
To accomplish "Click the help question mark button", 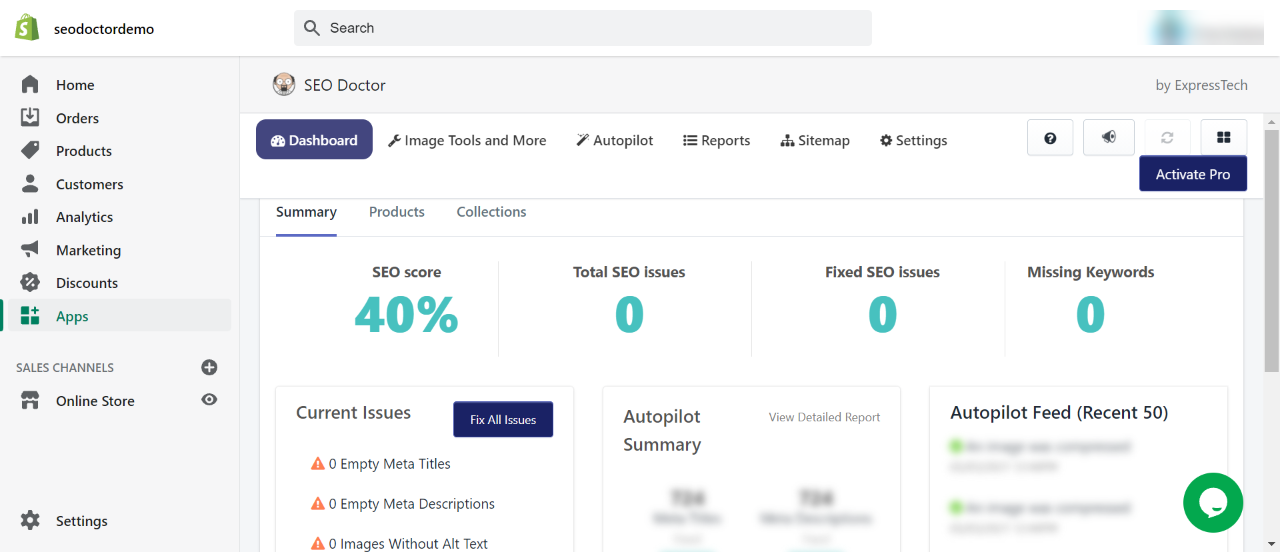I will [1050, 138].
